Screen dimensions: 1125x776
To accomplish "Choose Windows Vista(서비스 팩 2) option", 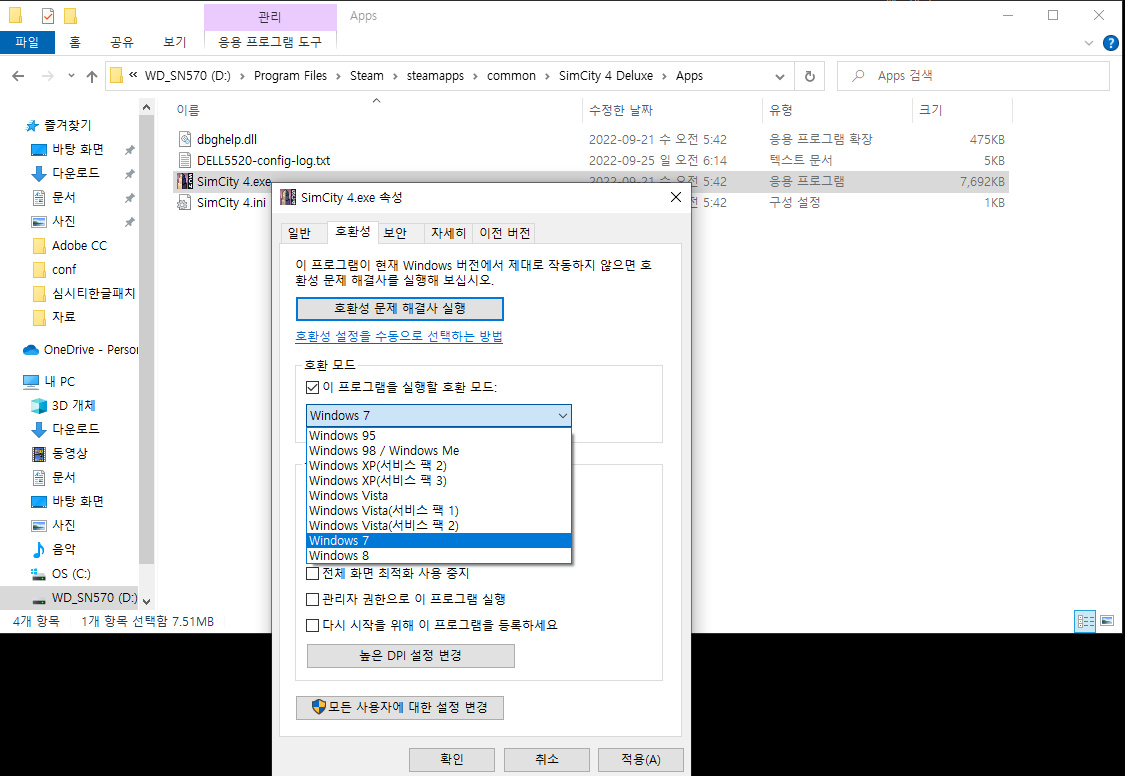I will (x=438, y=526).
